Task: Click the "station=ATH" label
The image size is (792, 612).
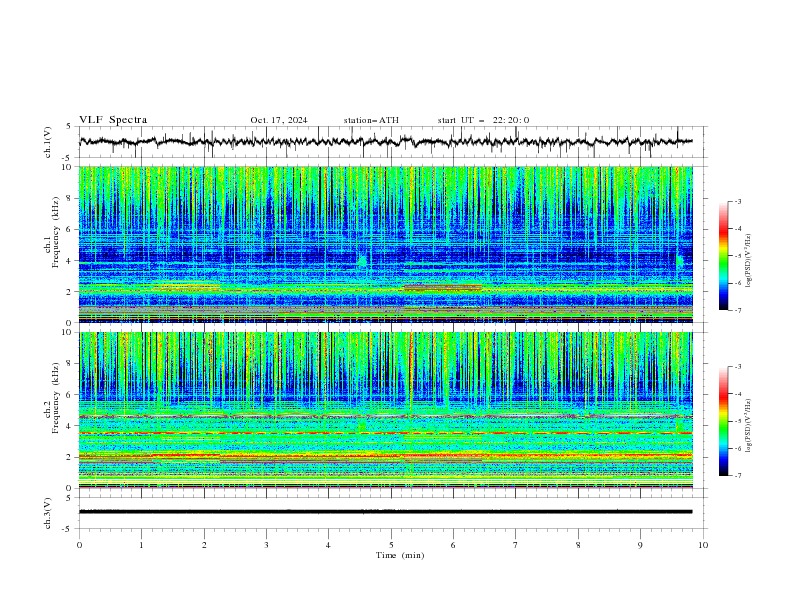Action: pos(371,120)
